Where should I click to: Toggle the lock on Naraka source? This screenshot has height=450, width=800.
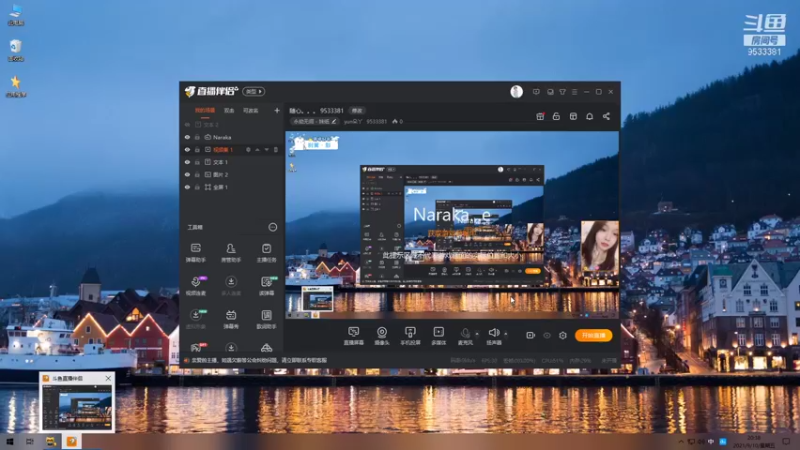(x=197, y=137)
